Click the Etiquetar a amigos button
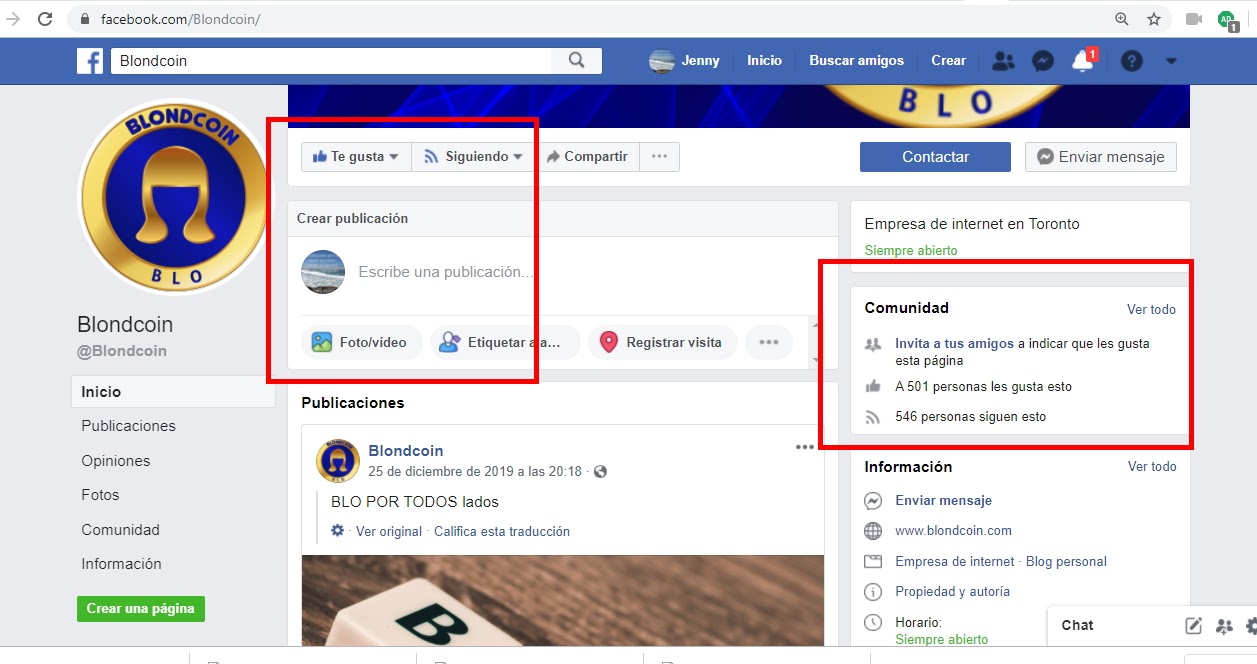Image resolution: width=1257 pixels, height=664 pixels. coord(505,342)
